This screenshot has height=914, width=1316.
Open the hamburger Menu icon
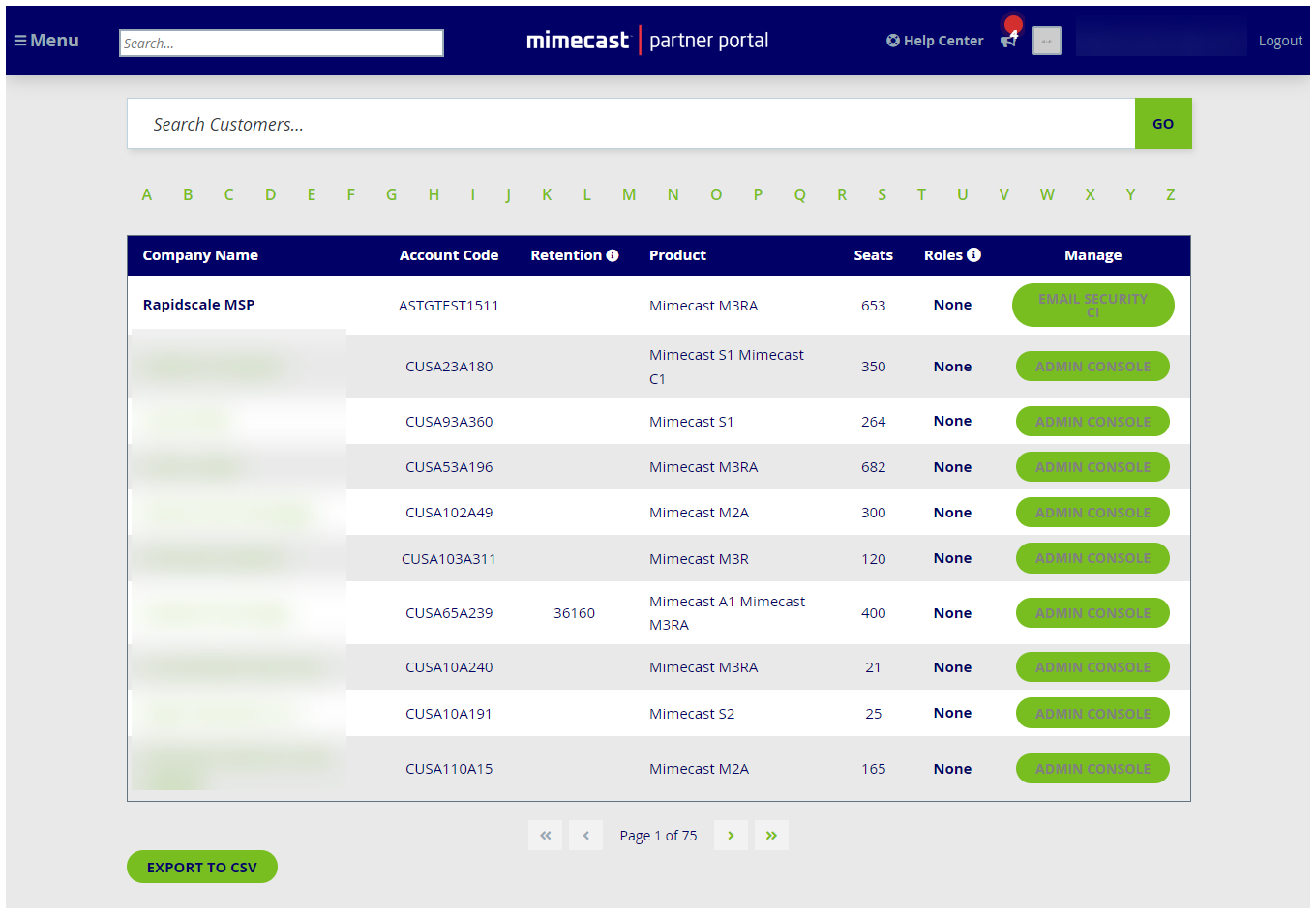(x=17, y=40)
